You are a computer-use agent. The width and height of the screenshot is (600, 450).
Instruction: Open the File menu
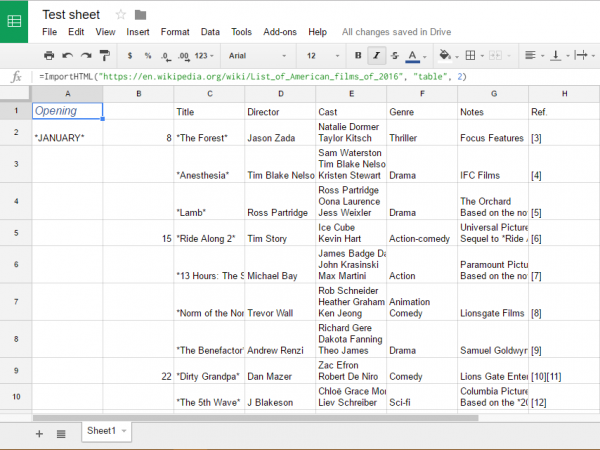(49, 32)
